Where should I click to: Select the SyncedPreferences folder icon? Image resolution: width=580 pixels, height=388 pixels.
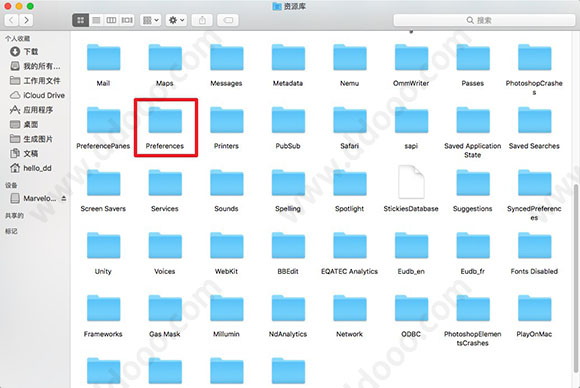[x=535, y=183]
